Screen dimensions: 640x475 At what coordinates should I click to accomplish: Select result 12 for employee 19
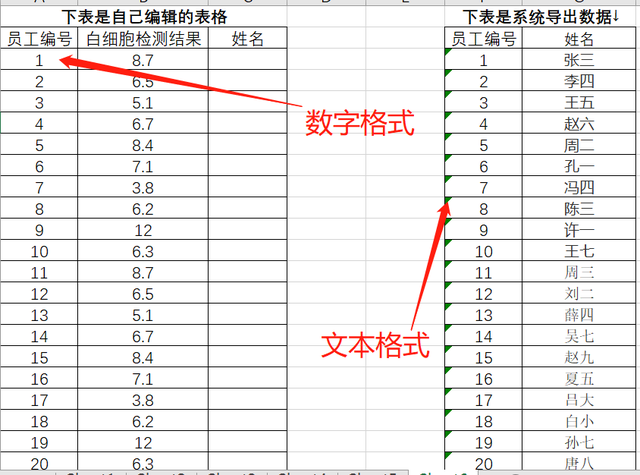point(143,442)
